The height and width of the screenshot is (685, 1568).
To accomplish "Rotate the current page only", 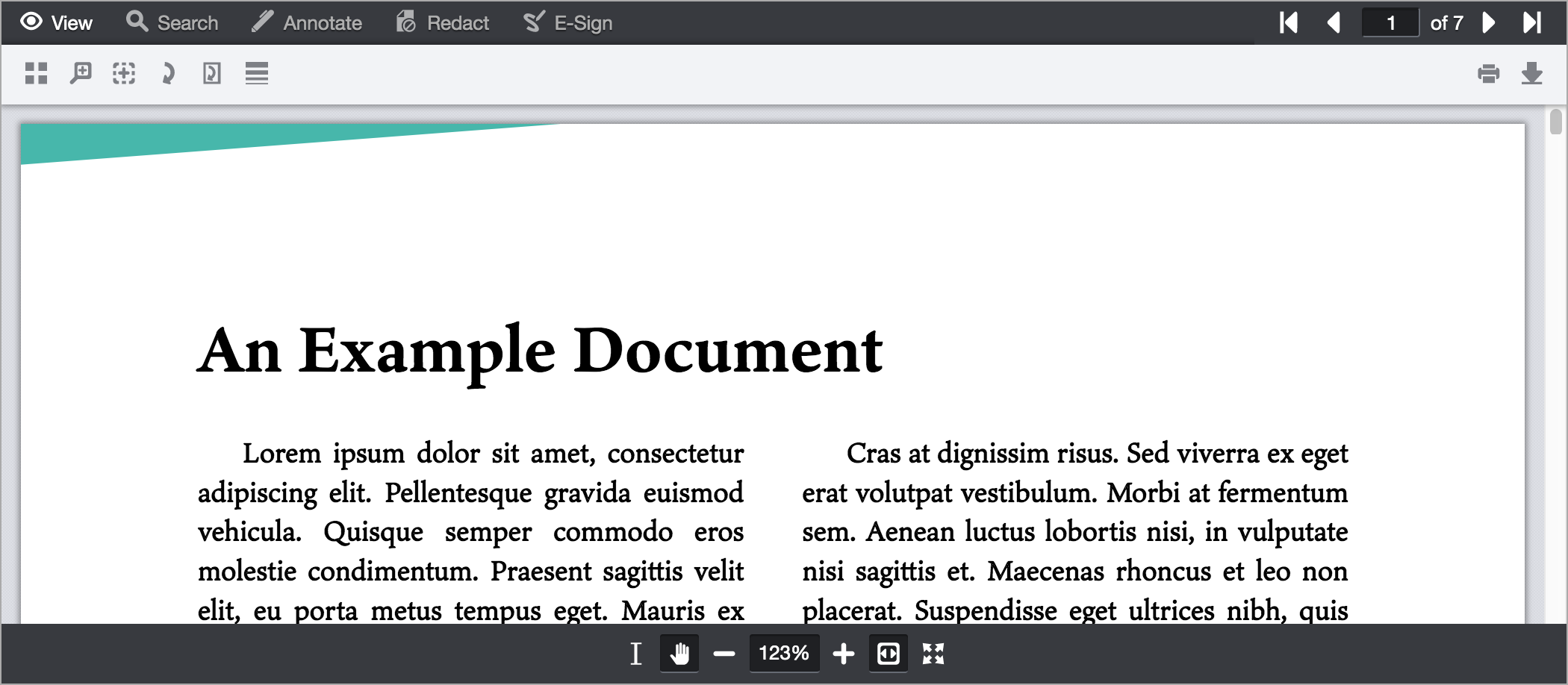I will pyautogui.click(x=212, y=73).
